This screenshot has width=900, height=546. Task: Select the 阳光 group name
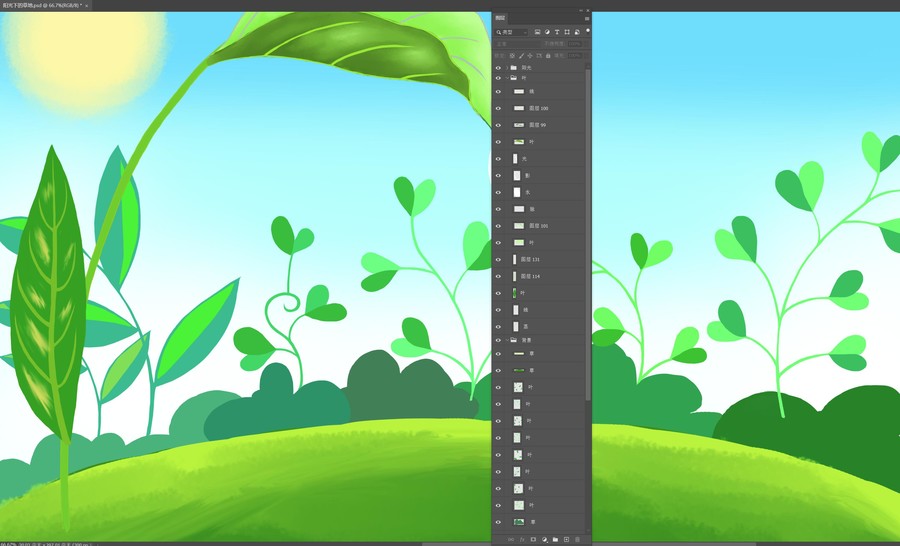[x=526, y=68]
